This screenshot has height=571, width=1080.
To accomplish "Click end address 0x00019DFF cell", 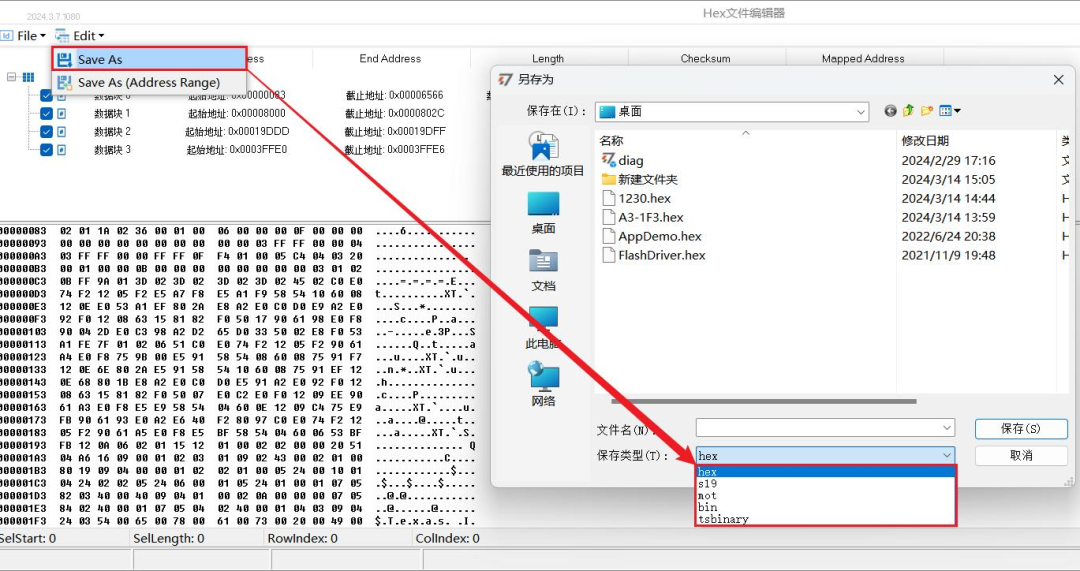I will click(395, 132).
